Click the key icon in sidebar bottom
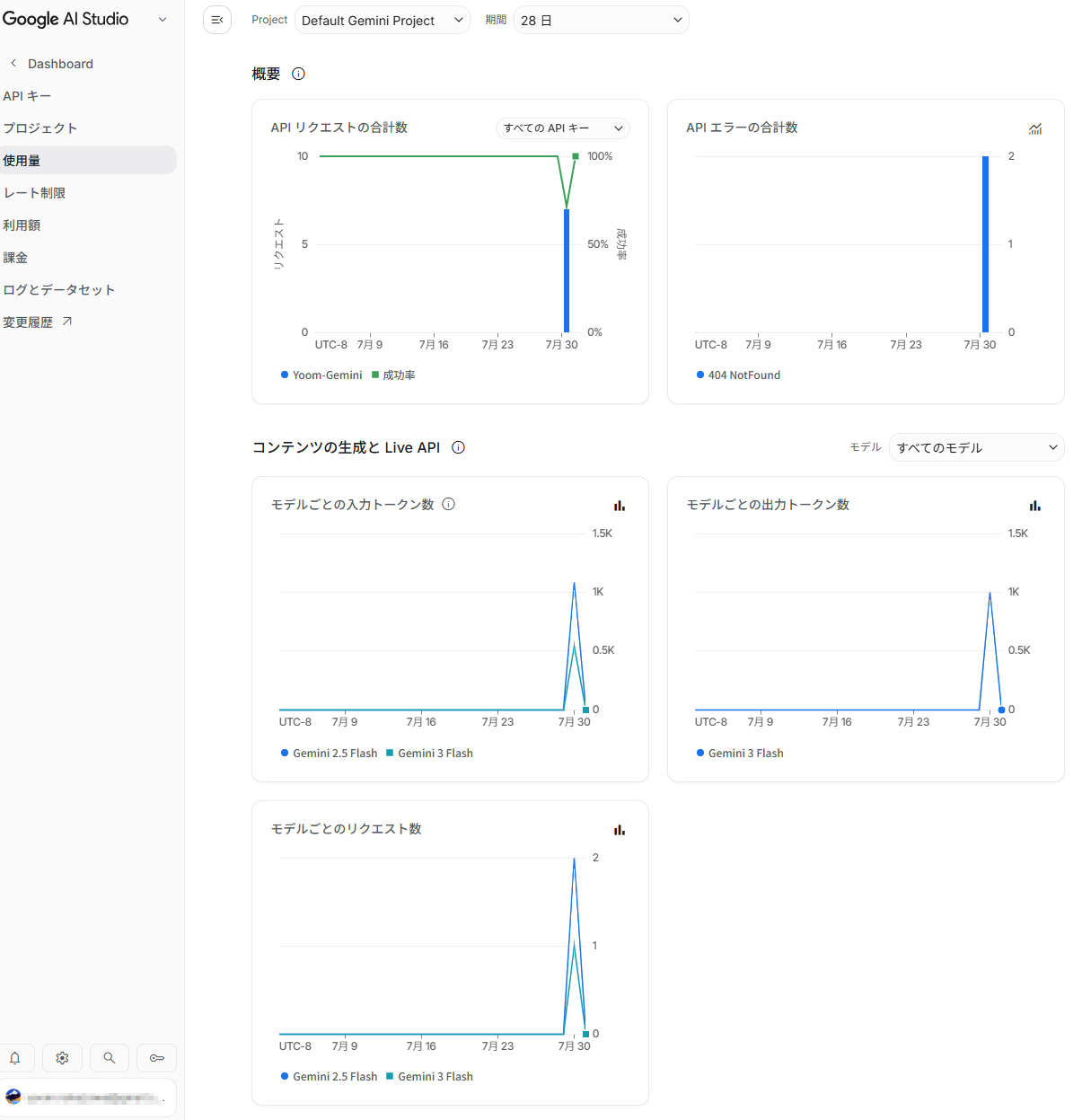The image size is (1082, 1120). click(x=157, y=1058)
